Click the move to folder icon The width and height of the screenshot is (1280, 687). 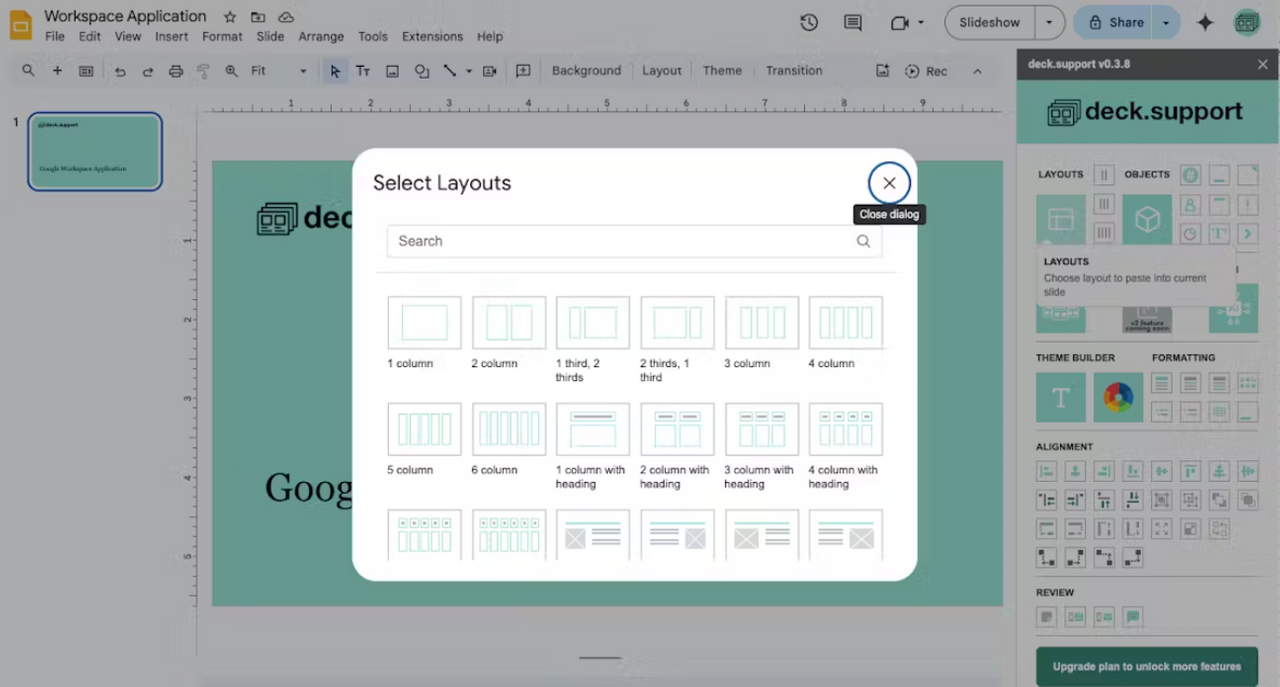coord(258,17)
